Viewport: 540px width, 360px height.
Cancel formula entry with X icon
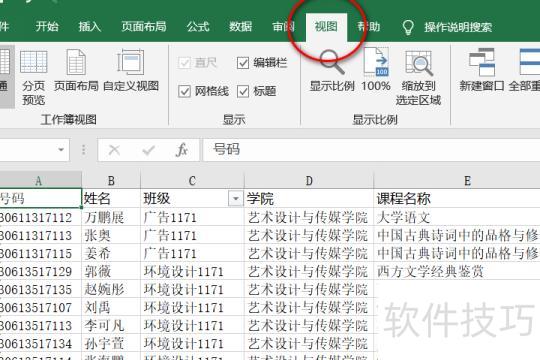click(114, 150)
